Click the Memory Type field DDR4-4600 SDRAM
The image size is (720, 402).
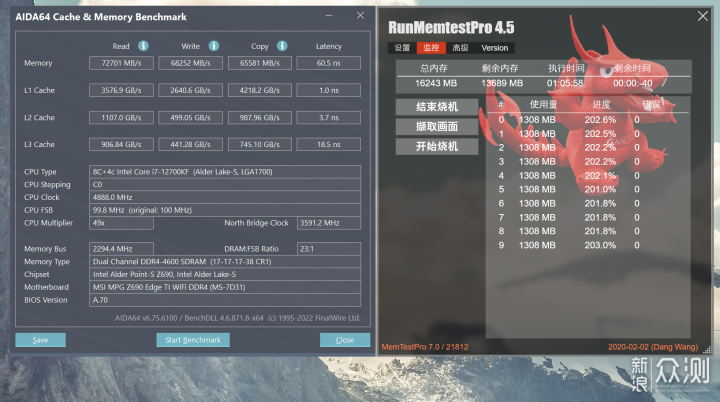click(x=225, y=262)
